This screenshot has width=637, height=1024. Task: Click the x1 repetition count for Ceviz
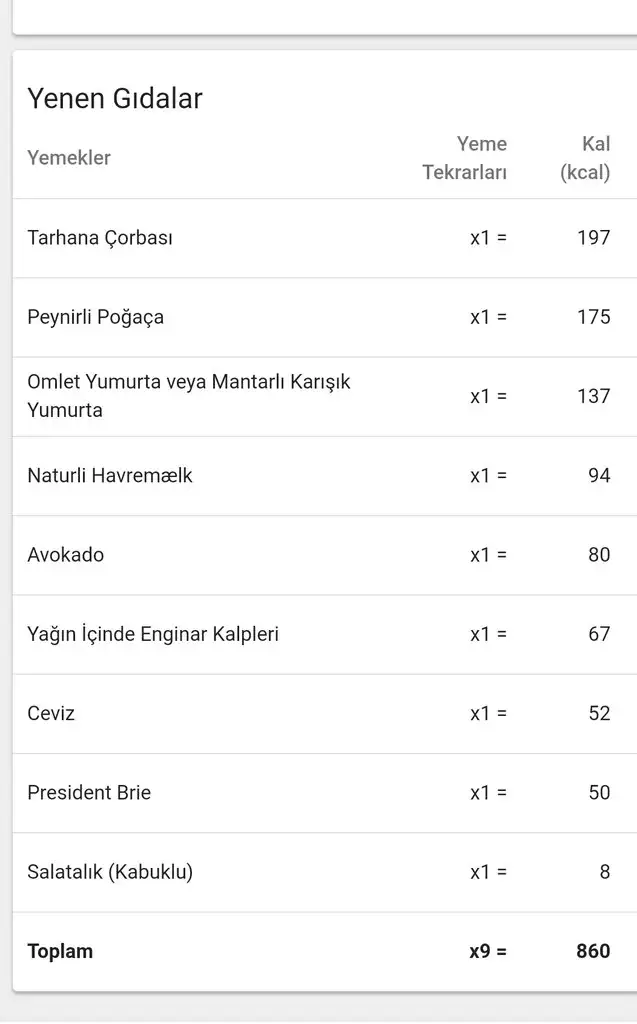(x=489, y=713)
